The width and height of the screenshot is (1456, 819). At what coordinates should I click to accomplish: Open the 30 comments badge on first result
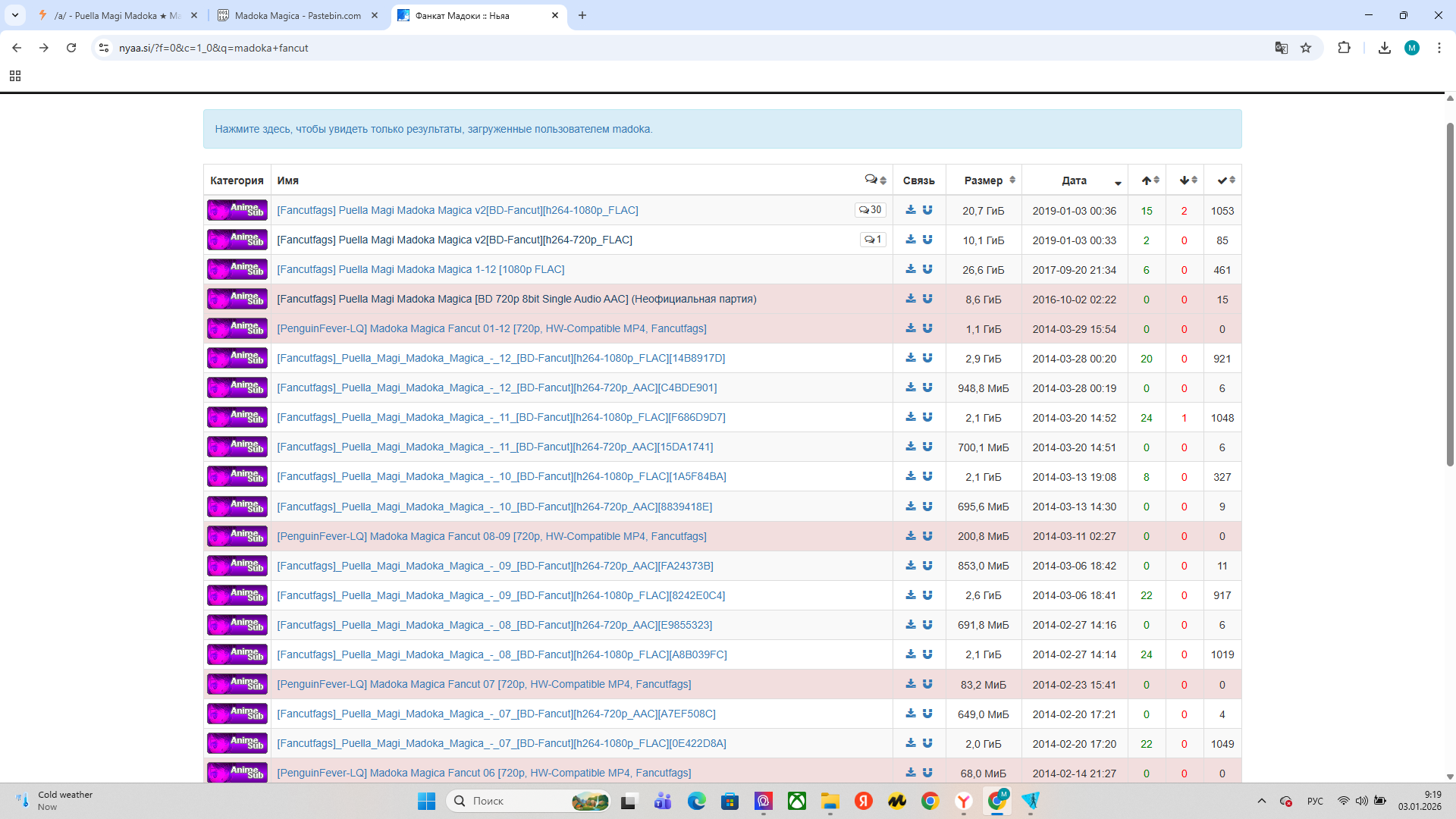pyautogui.click(x=871, y=210)
